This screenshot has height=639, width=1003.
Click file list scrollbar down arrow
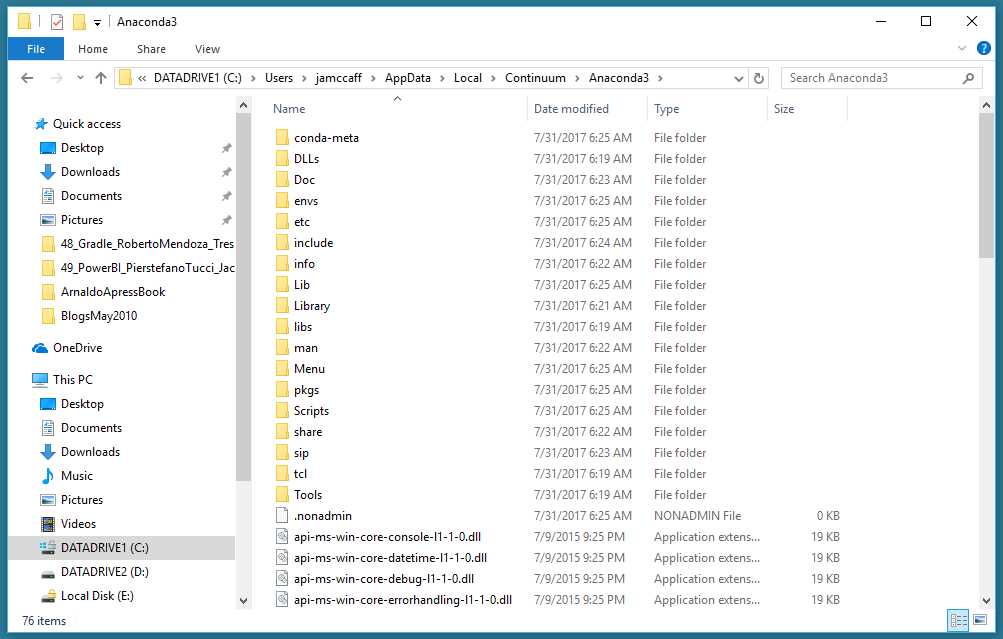coord(986,601)
